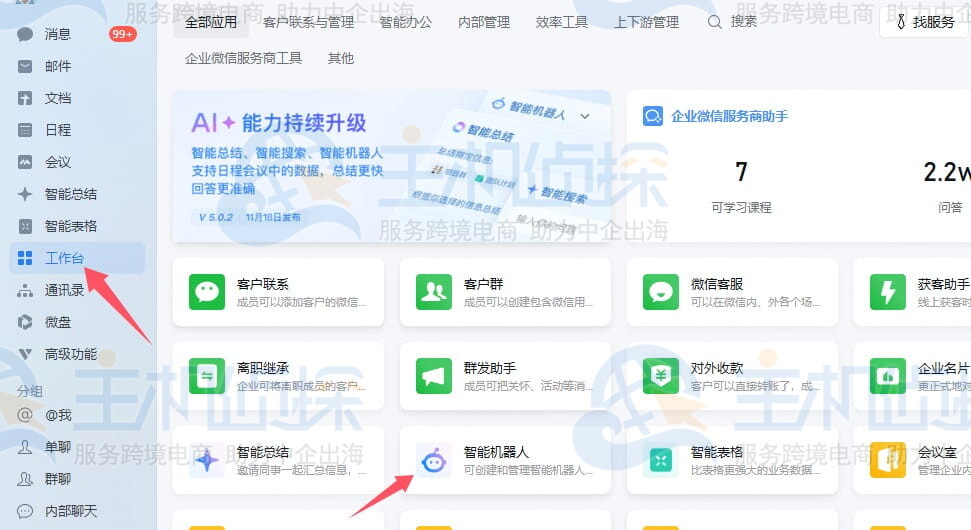Open the 消息 messages icon in sidebar
This screenshot has width=971, height=530.
pos(25,34)
